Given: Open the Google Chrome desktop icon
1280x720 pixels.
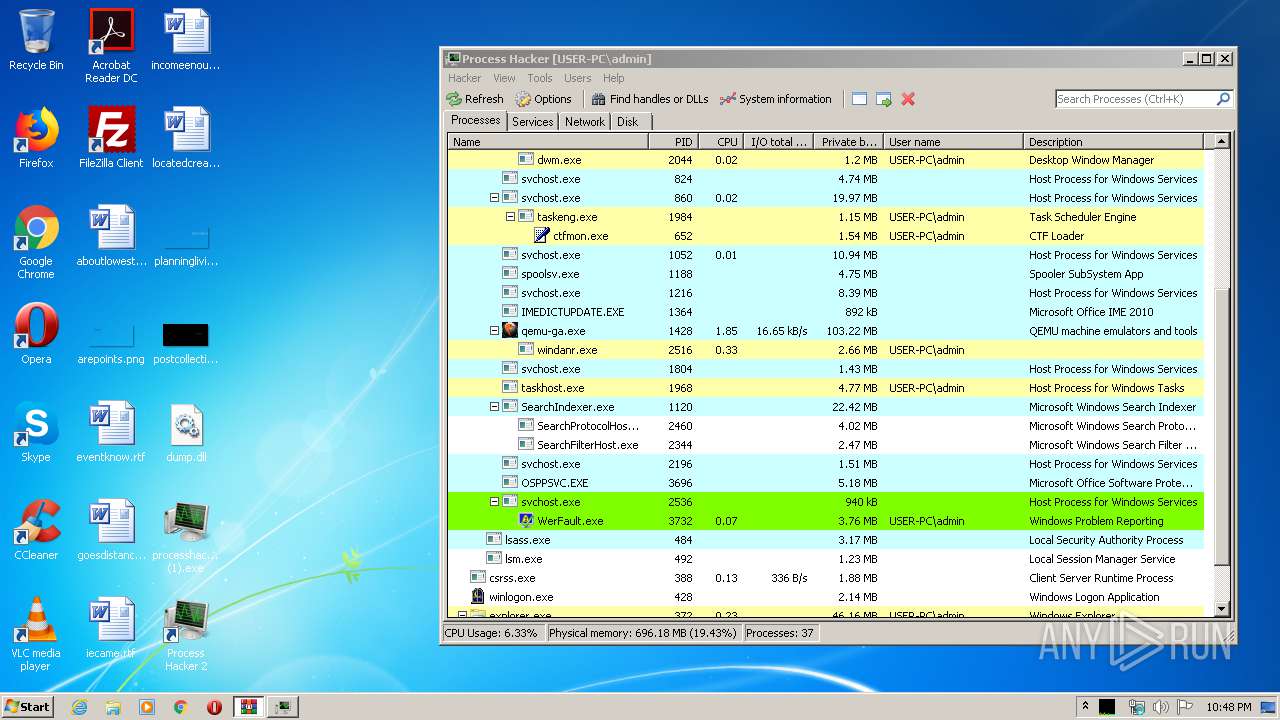Looking at the screenshot, I should tap(36, 242).
